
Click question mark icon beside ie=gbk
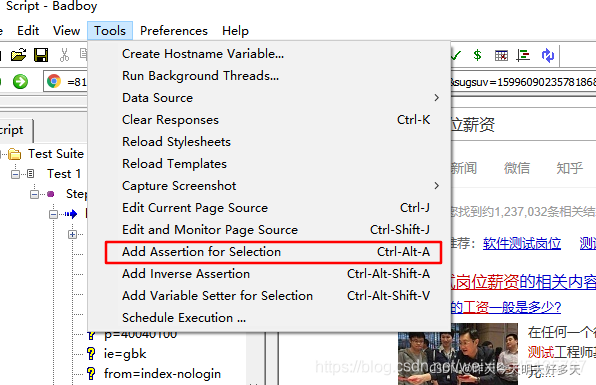(x=91, y=354)
